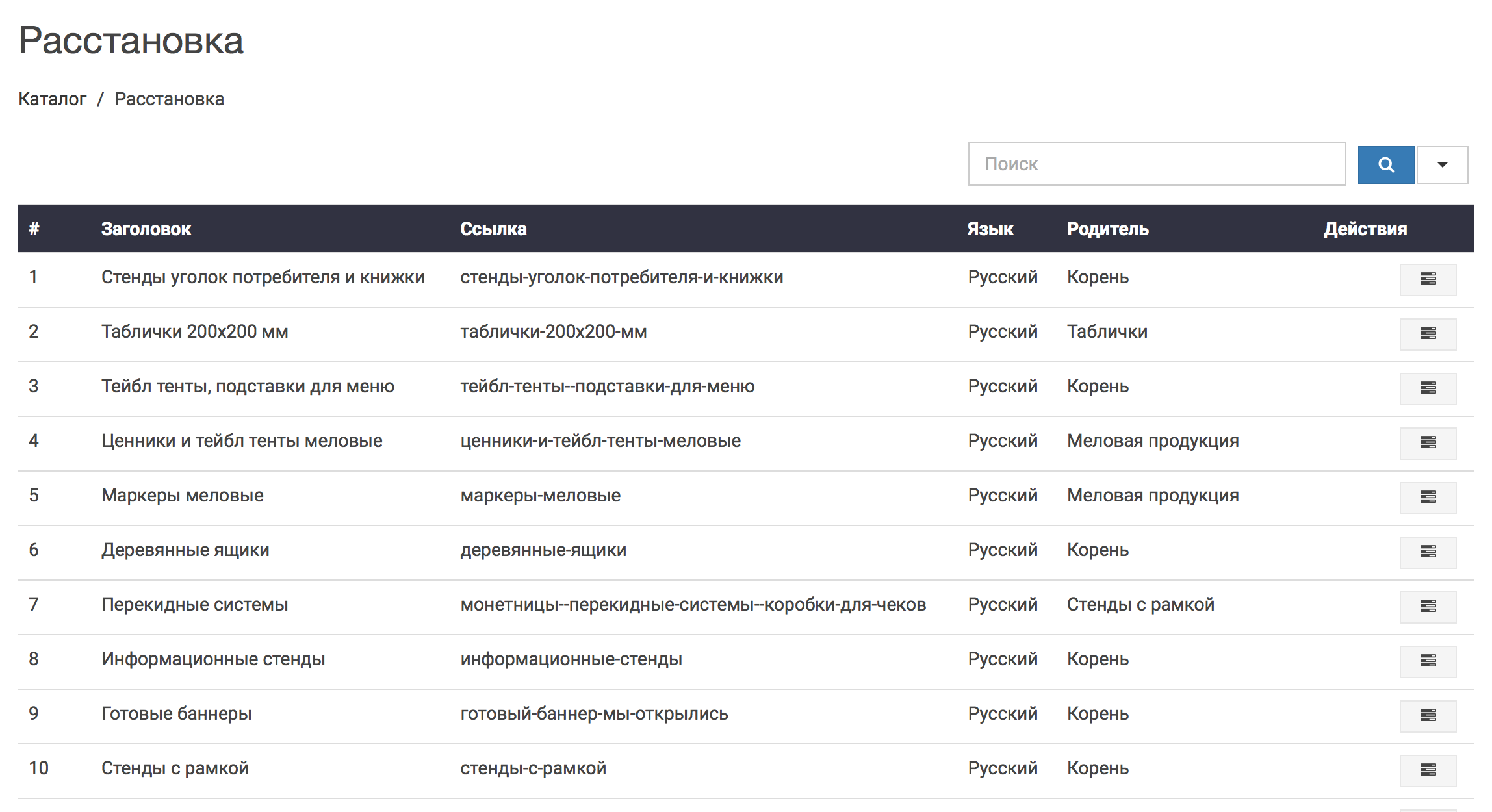Open the Каталог breadcrumb link
The height and width of the screenshot is (812, 1492).
pos(52,99)
